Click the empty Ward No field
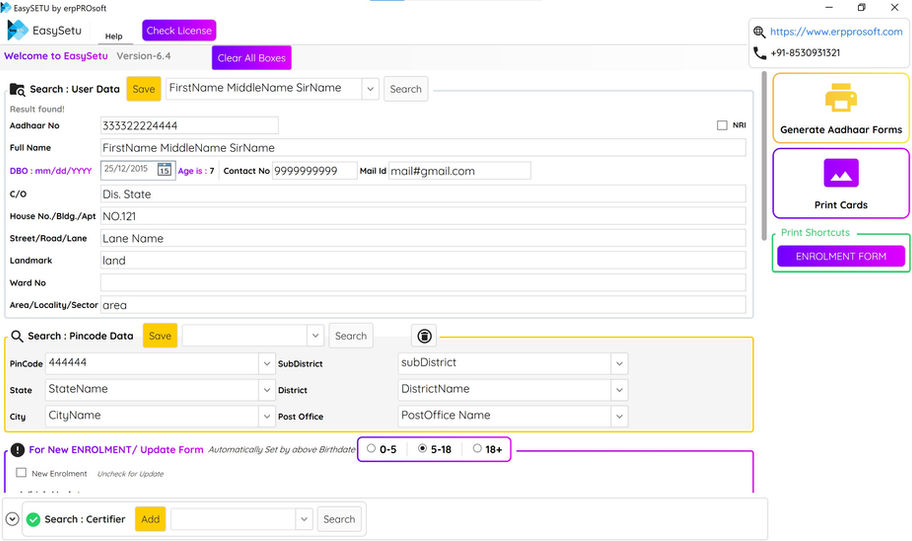 click(x=423, y=283)
